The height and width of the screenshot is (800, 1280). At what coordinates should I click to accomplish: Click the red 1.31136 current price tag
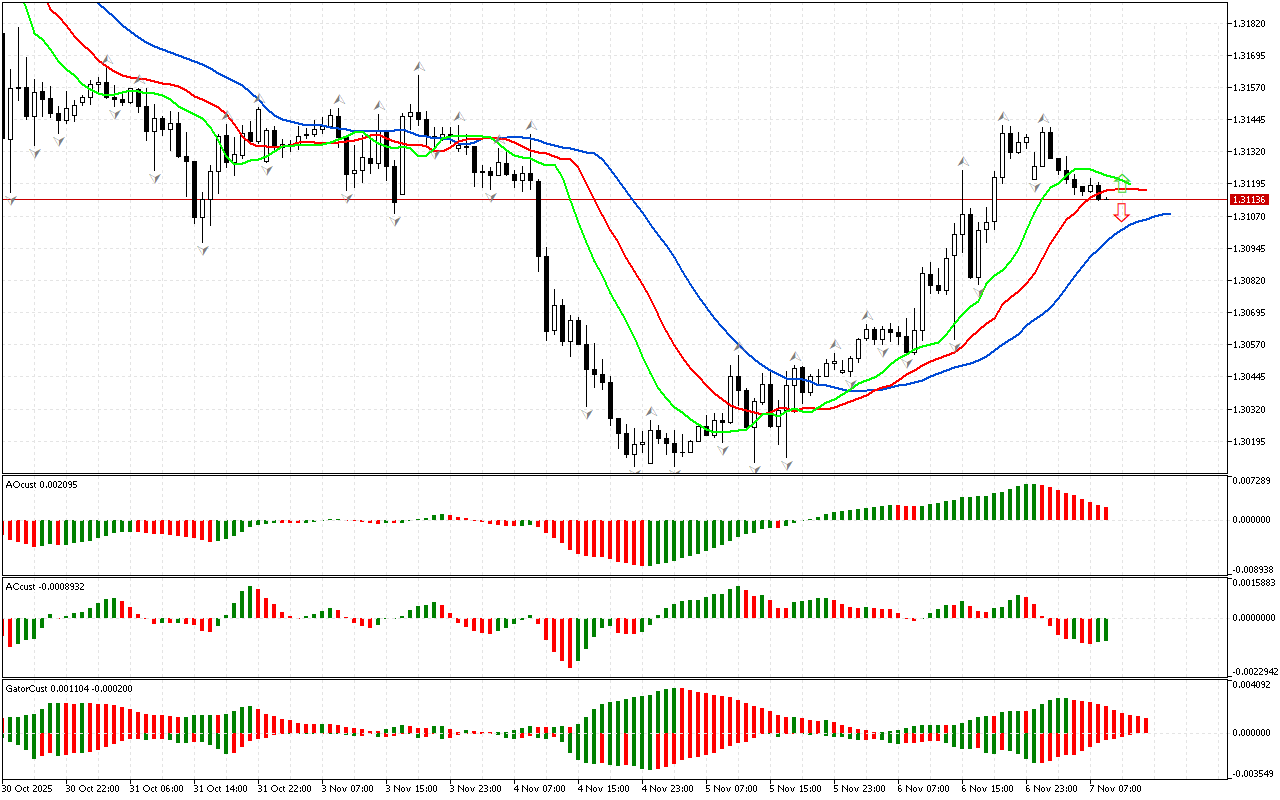click(1249, 199)
